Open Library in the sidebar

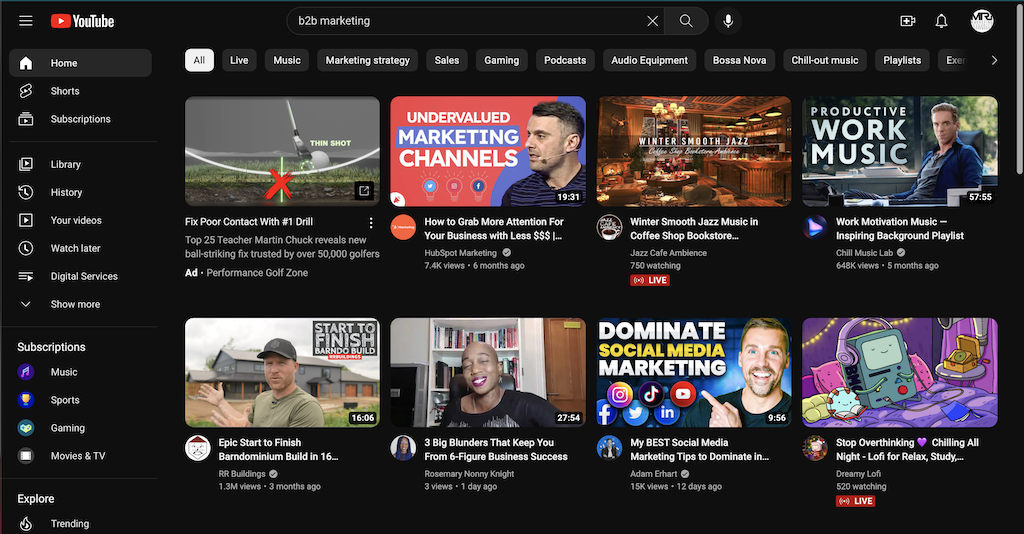[x=80, y=164]
